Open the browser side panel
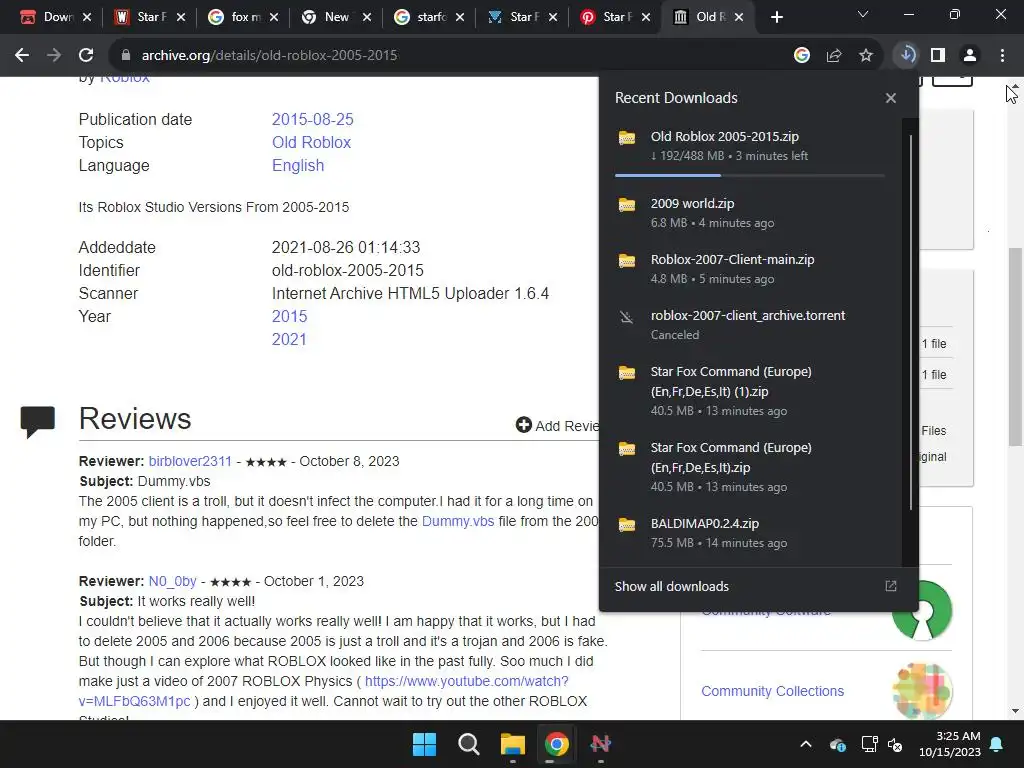The width and height of the screenshot is (1024, 768). (x=938, y=56)
